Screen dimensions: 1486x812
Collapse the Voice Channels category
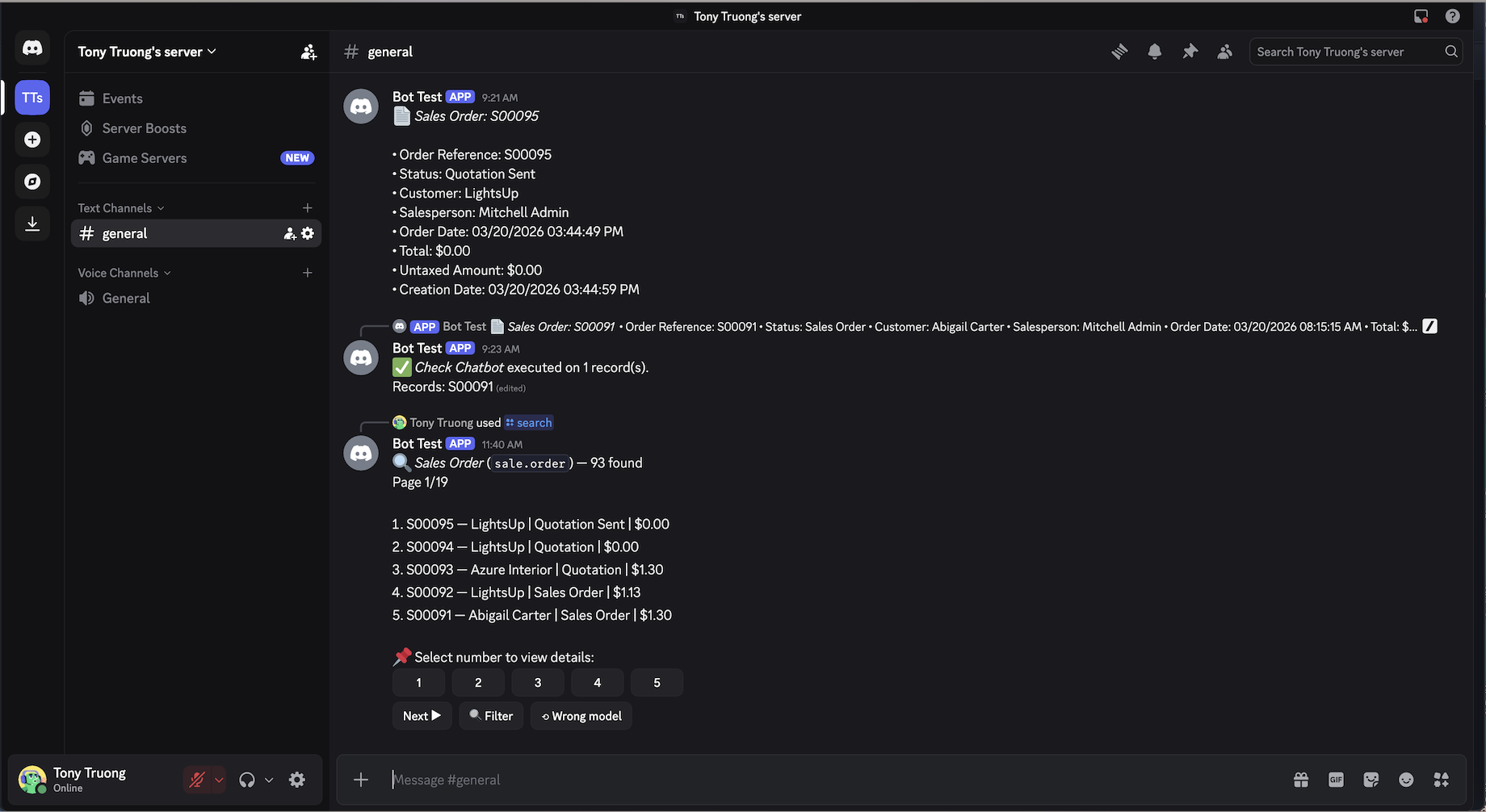123,273
